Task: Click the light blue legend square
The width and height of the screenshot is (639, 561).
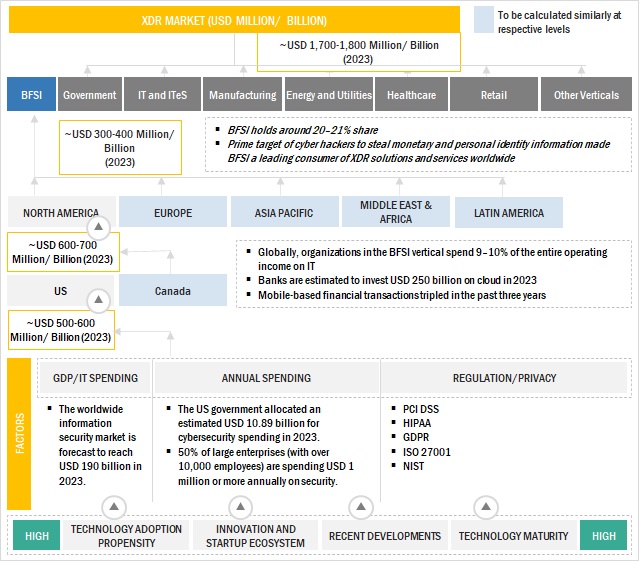Action: [x=483, y=21]
